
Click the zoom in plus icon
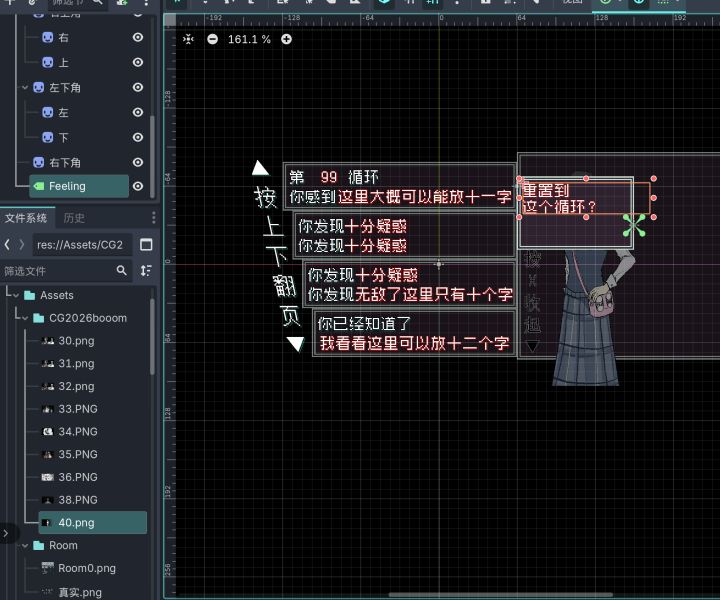pos(287,39)
